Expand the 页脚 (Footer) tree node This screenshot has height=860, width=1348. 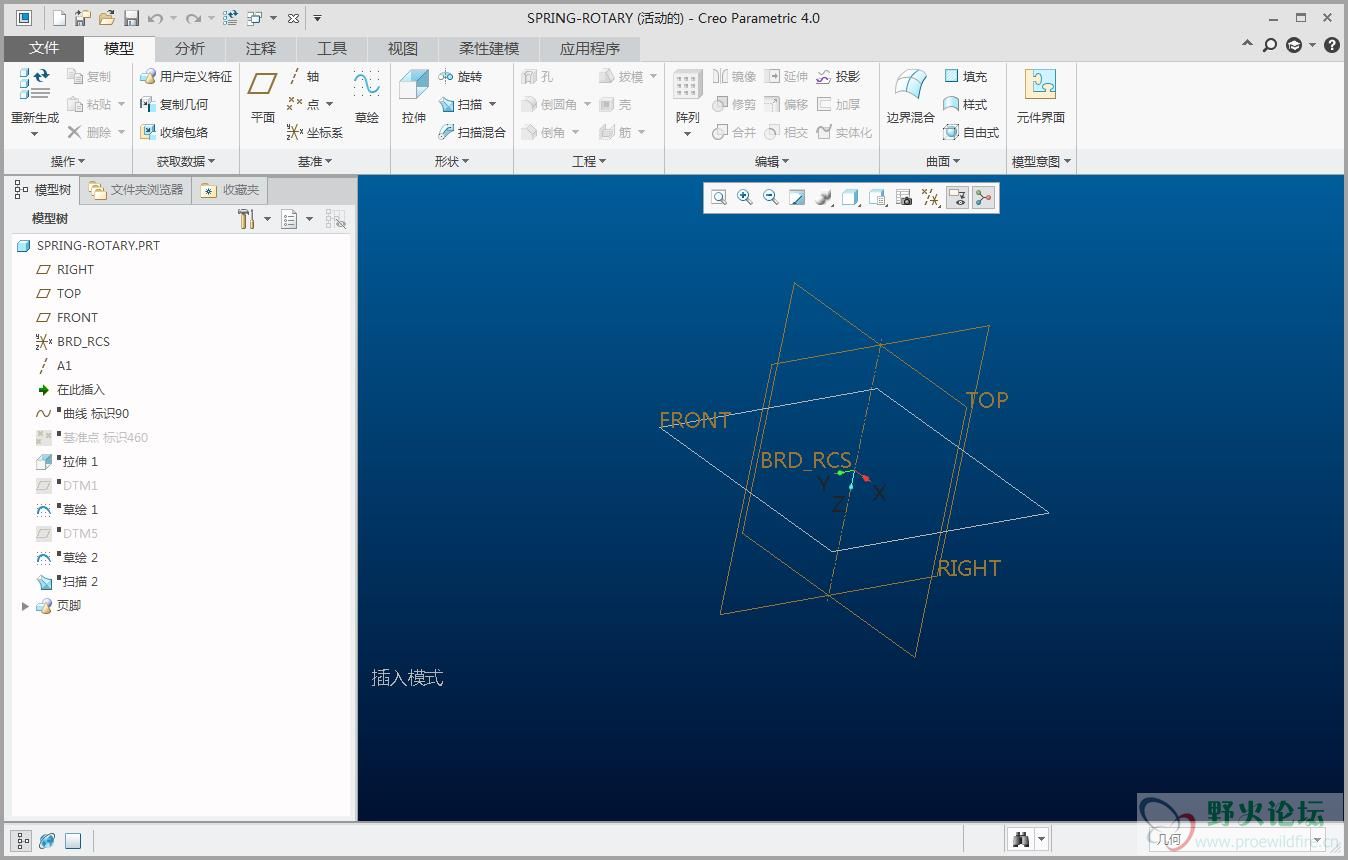point(25,606)
